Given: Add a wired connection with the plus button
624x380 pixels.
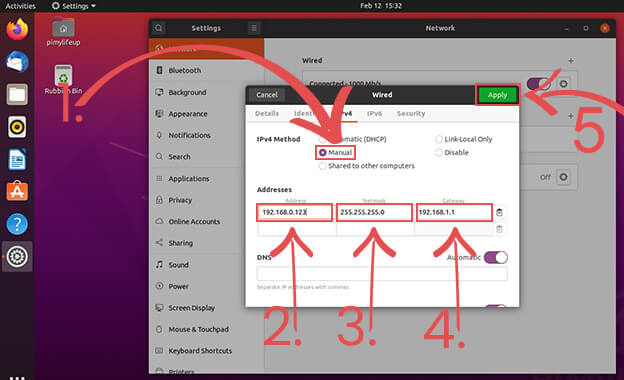Looking at the screenshot, I should pyautogui.click(x=571, y=60).
